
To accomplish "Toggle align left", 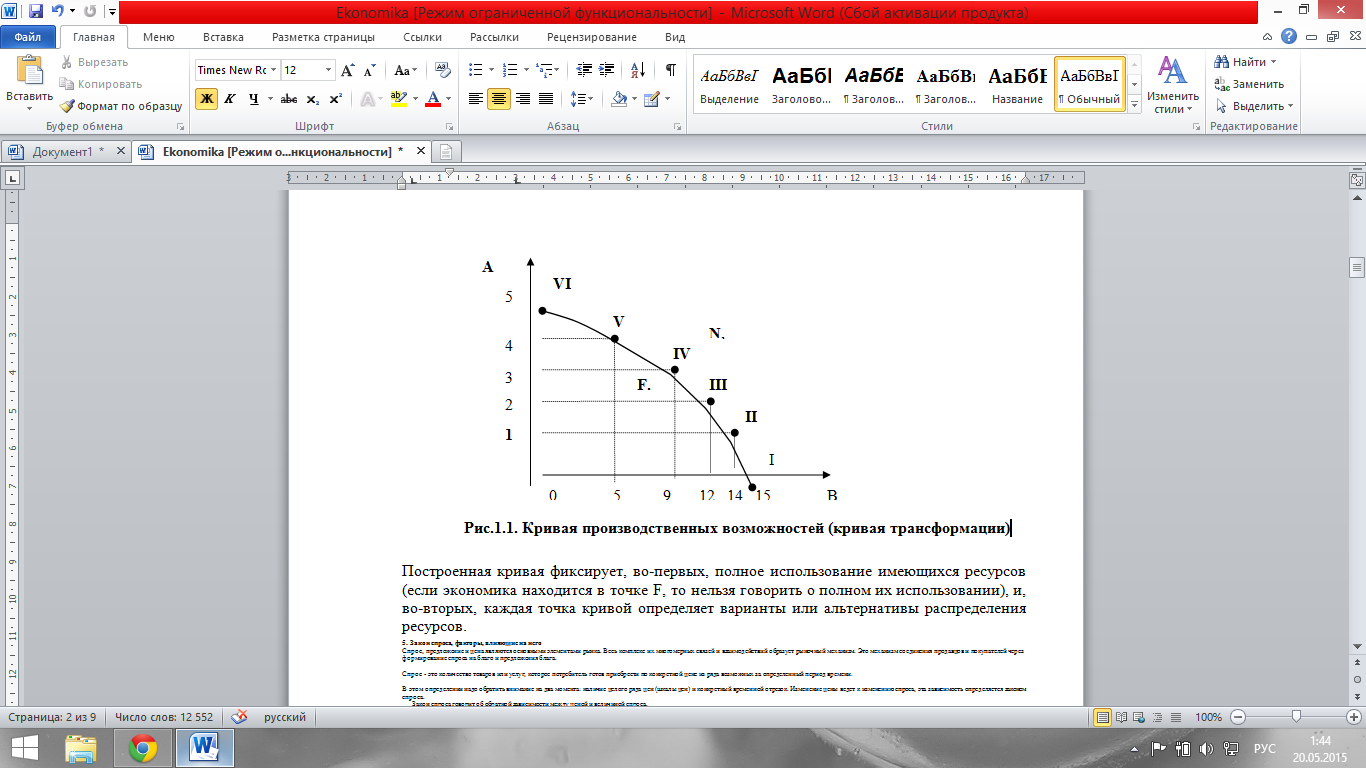I will [476, 99].
